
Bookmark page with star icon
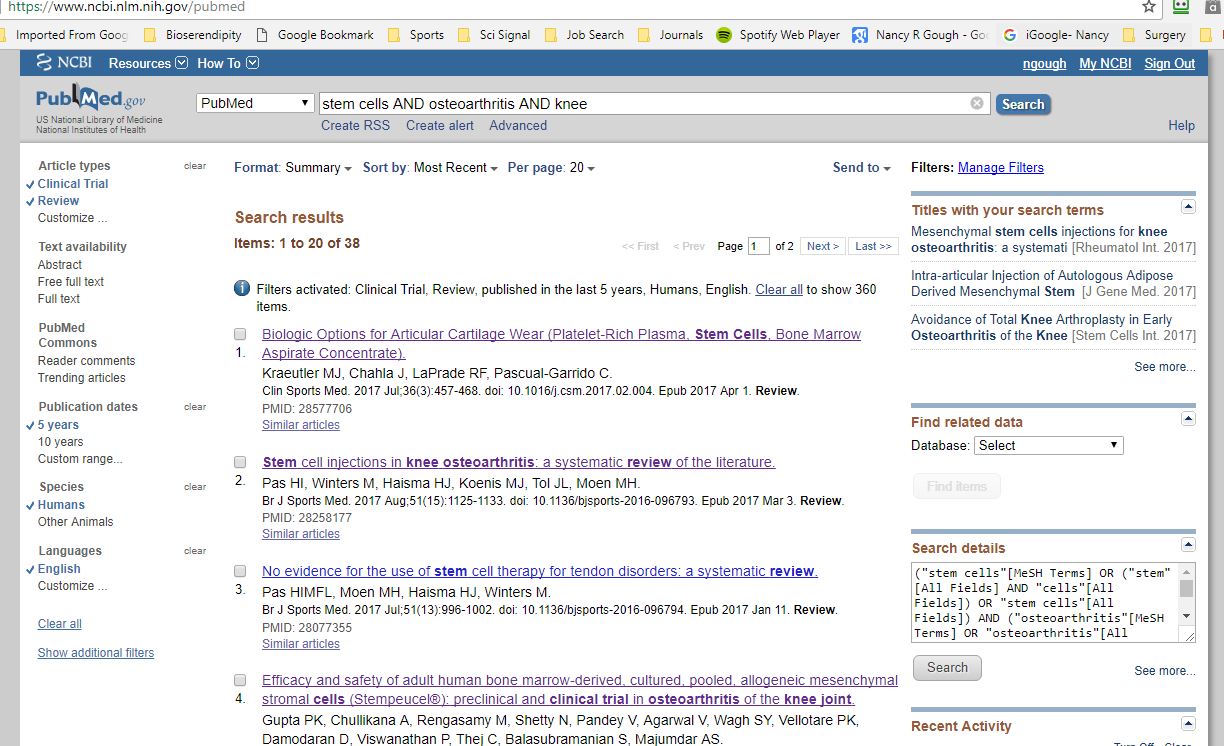(1149, 7)
